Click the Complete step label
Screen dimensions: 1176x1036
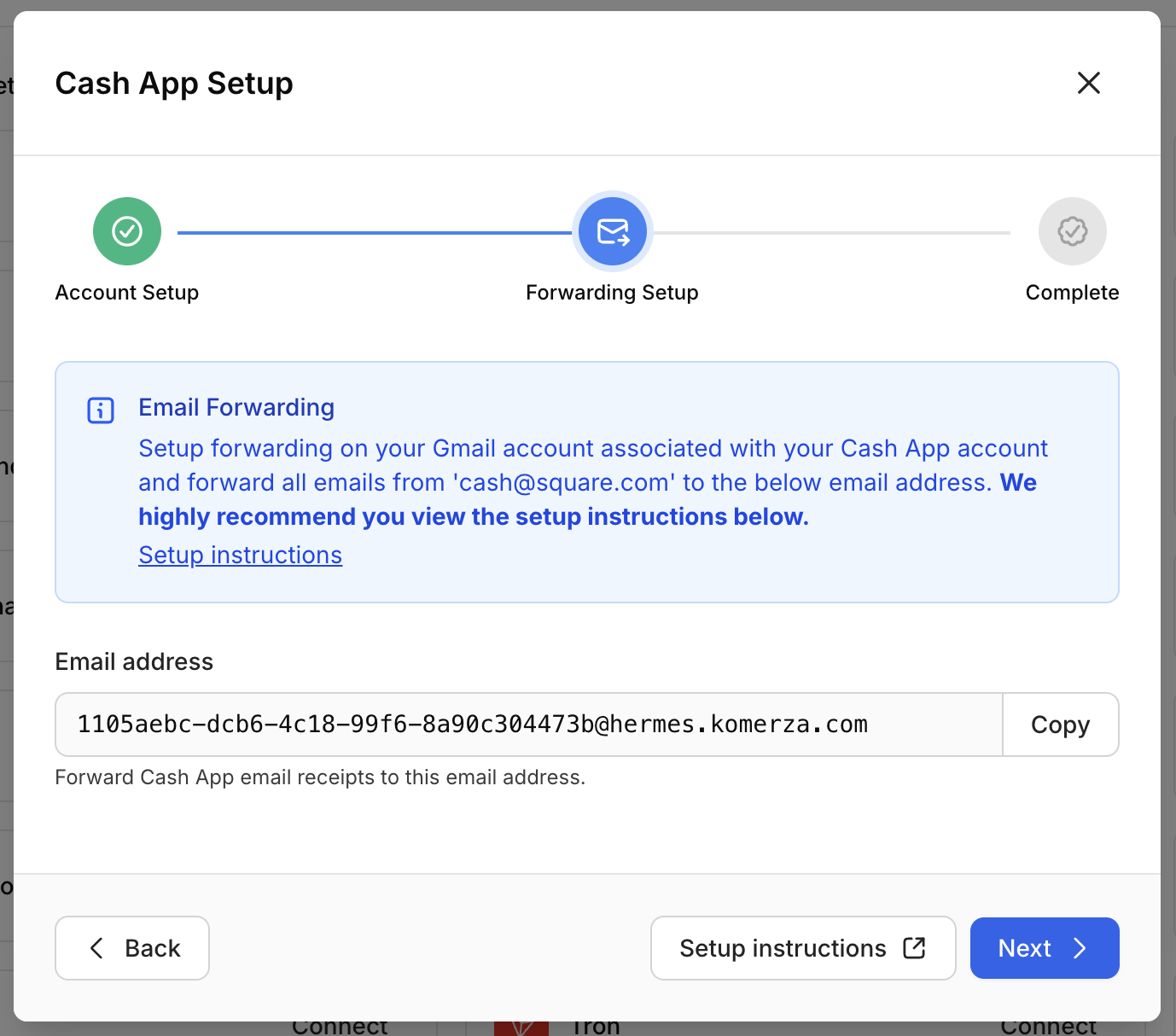[1072, 292]
